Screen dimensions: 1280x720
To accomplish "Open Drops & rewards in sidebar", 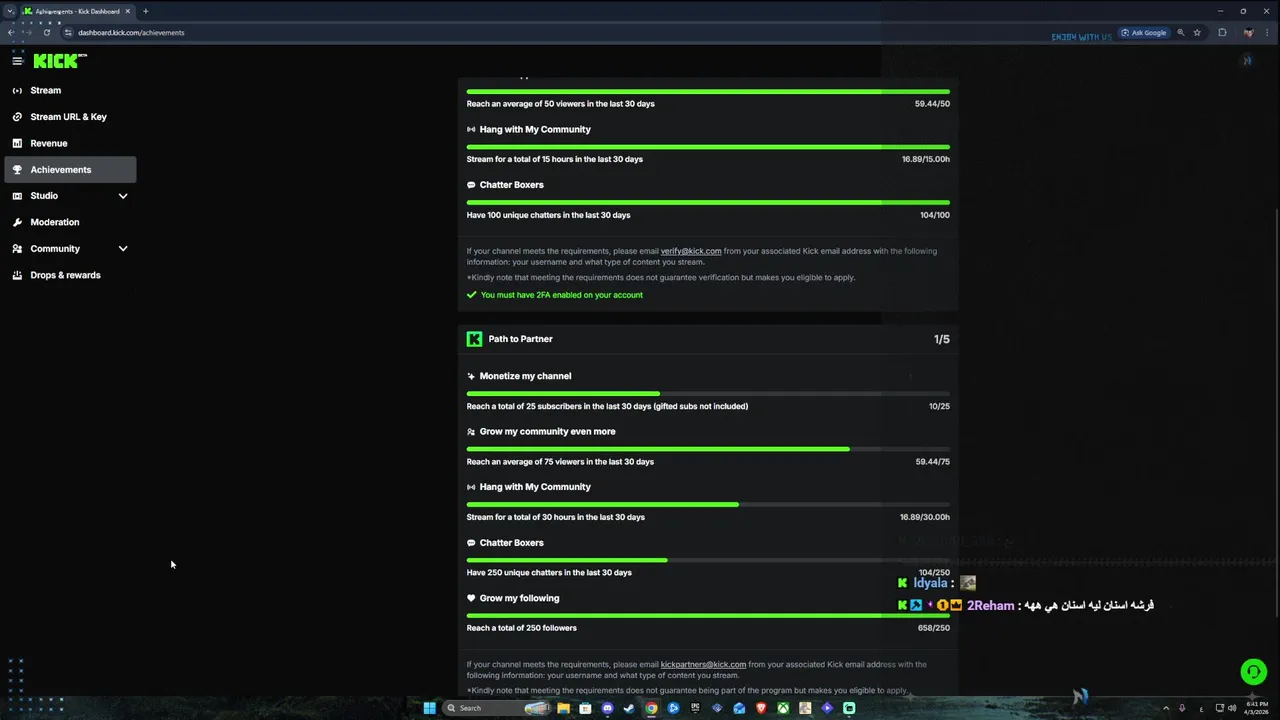I will (70, 275).
